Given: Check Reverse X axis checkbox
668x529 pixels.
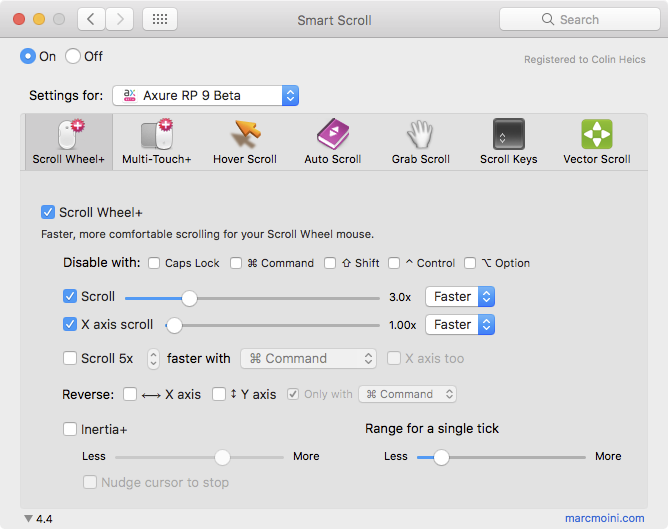Looking at the screenshot, I should [130, 394].
